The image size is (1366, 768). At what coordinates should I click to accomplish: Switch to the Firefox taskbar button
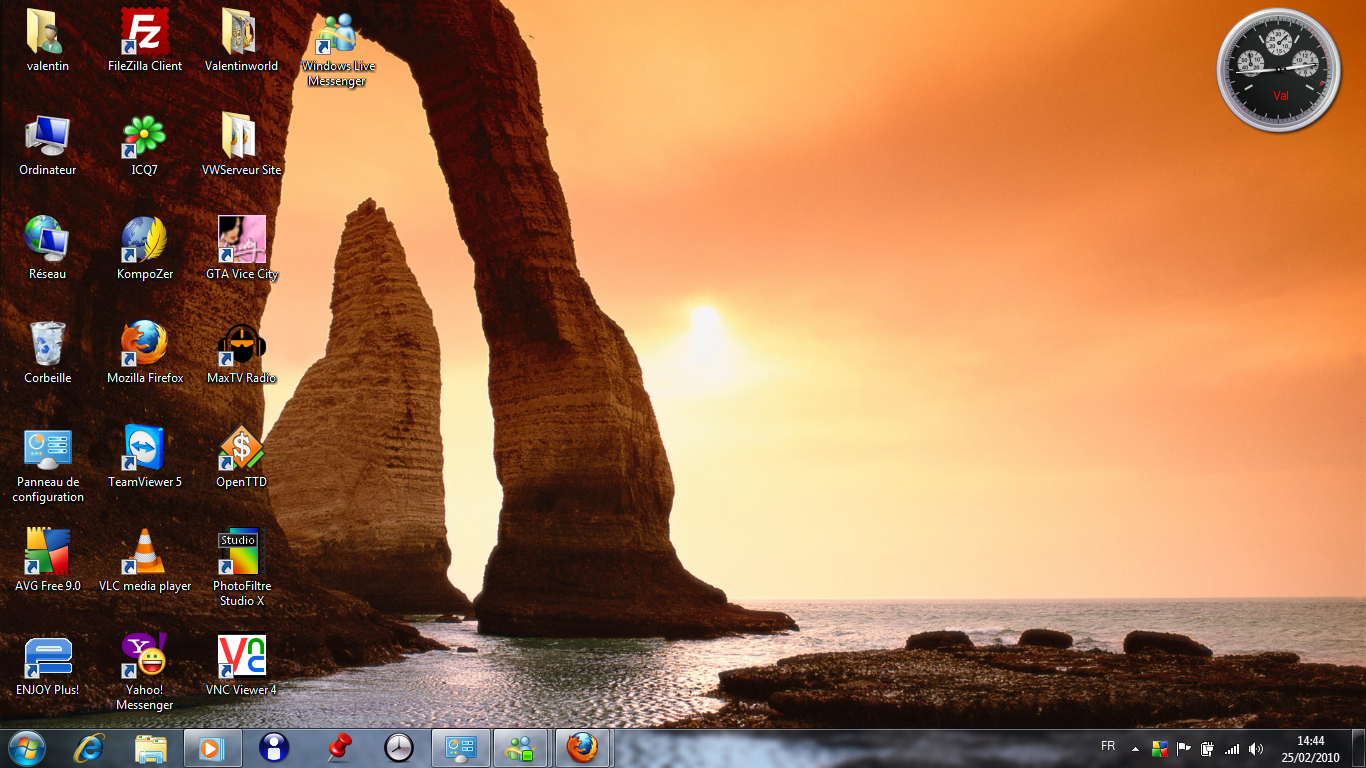[x=582, y=747]
